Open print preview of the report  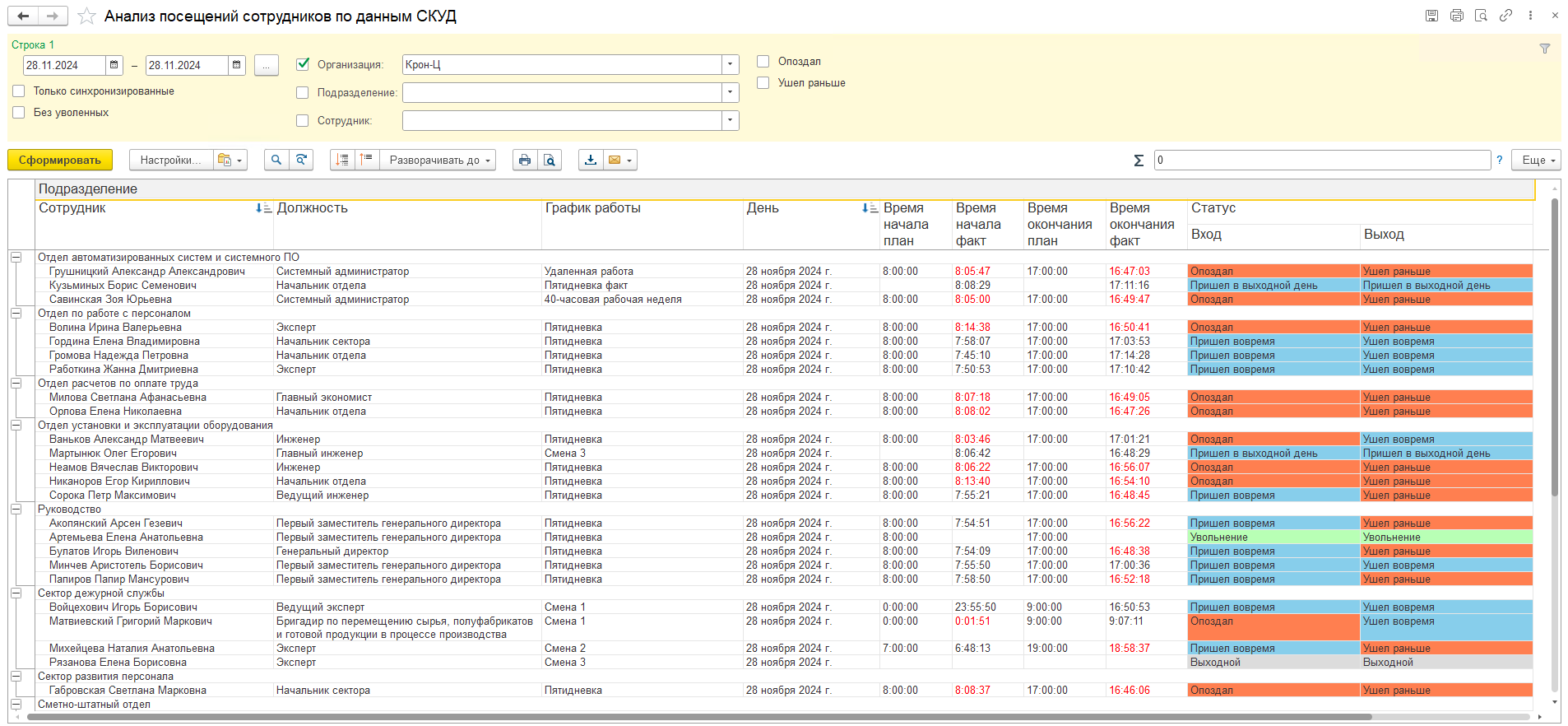tap(549, 161)
